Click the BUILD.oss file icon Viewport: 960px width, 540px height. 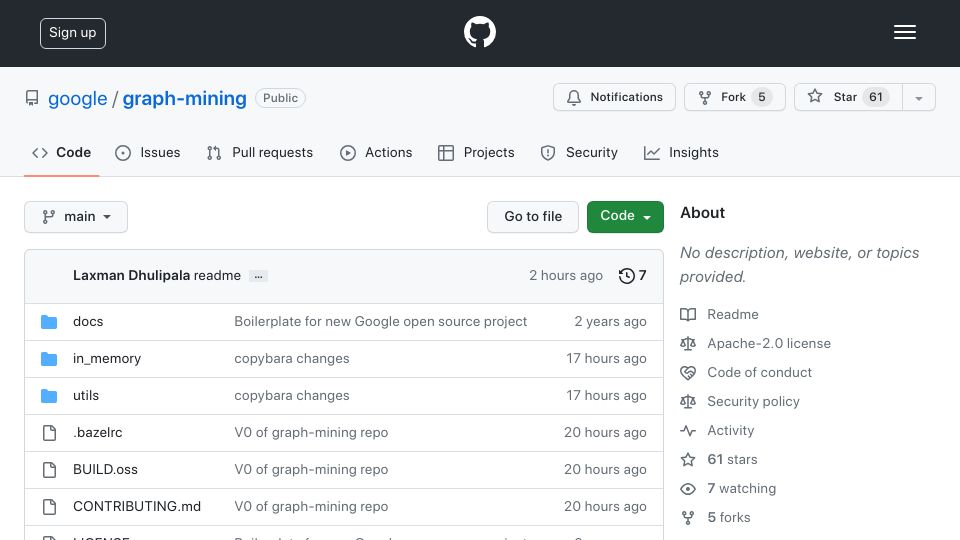(x=50, y=470)
